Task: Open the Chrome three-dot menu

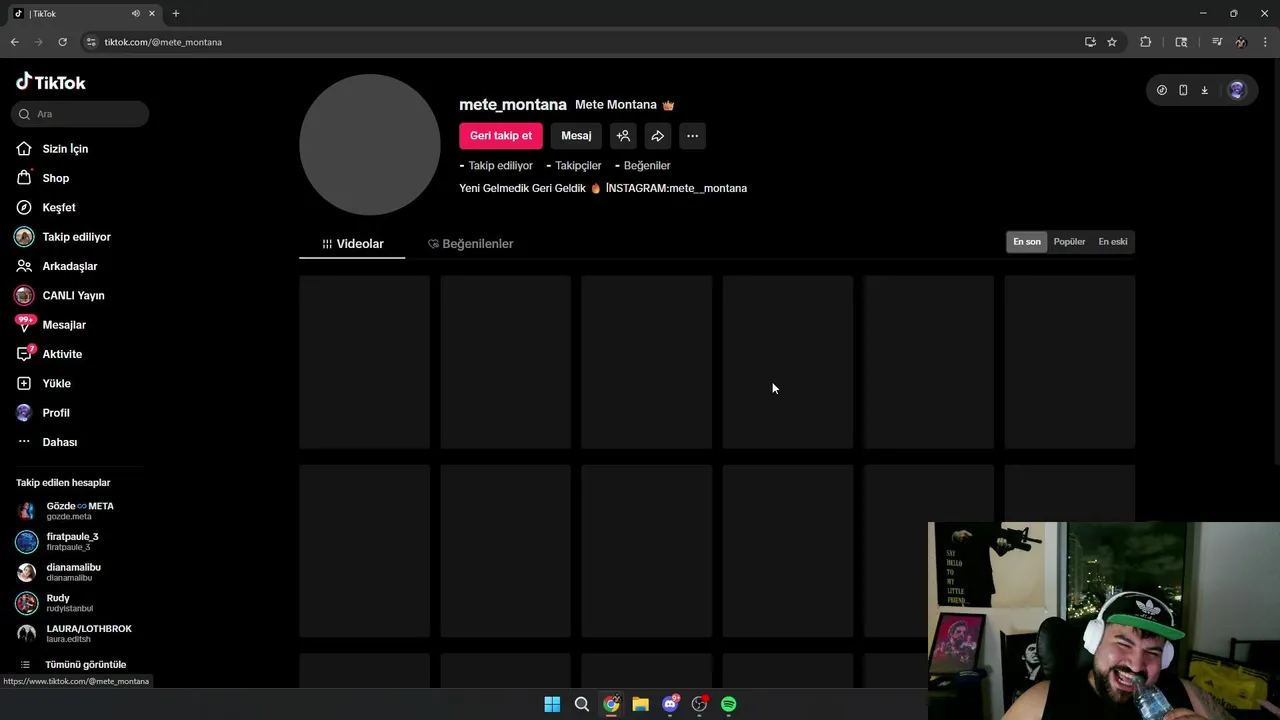Action: [x=1265, y=42]
